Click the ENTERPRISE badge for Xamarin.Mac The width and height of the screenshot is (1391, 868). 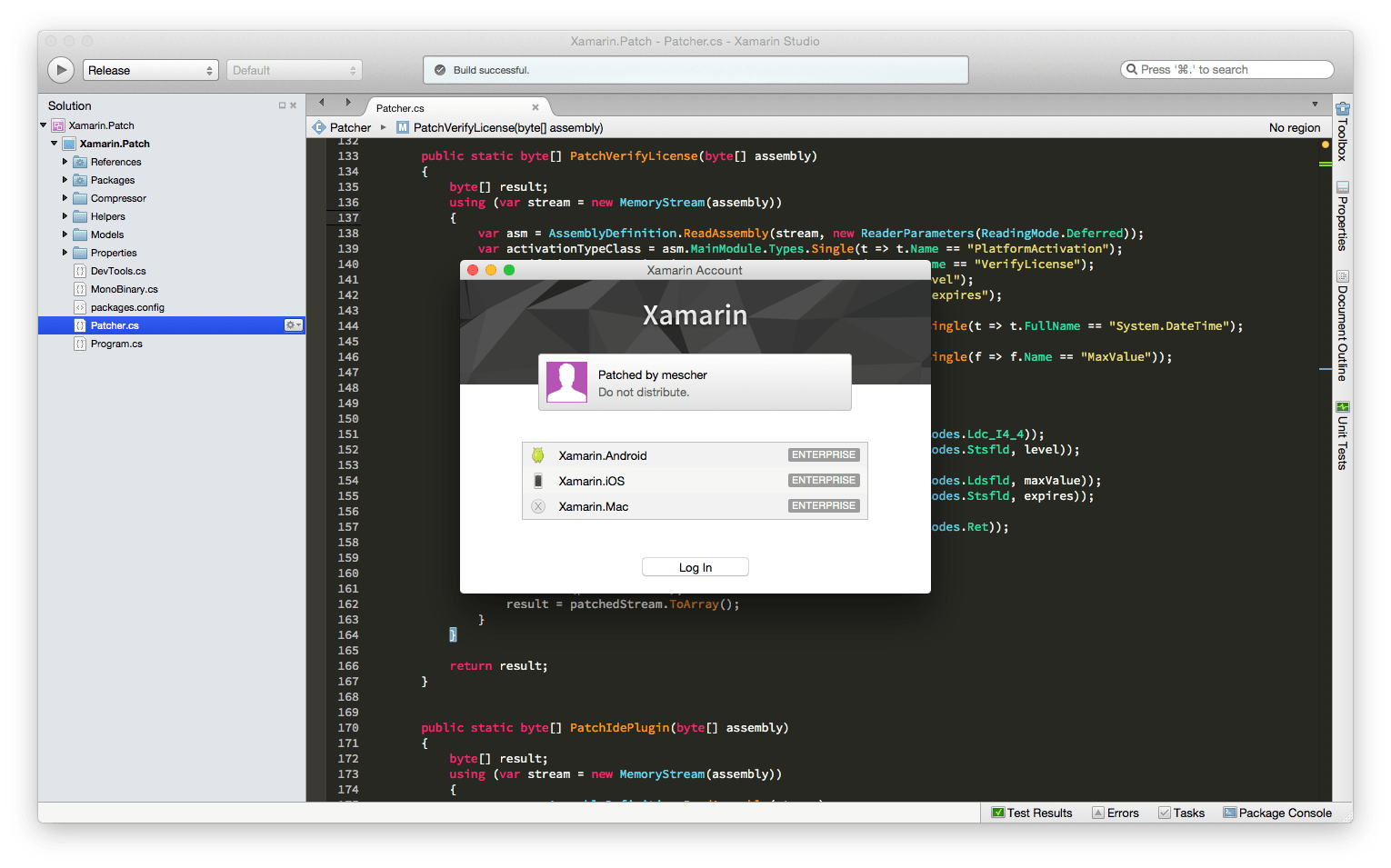[x=824, y=505]
